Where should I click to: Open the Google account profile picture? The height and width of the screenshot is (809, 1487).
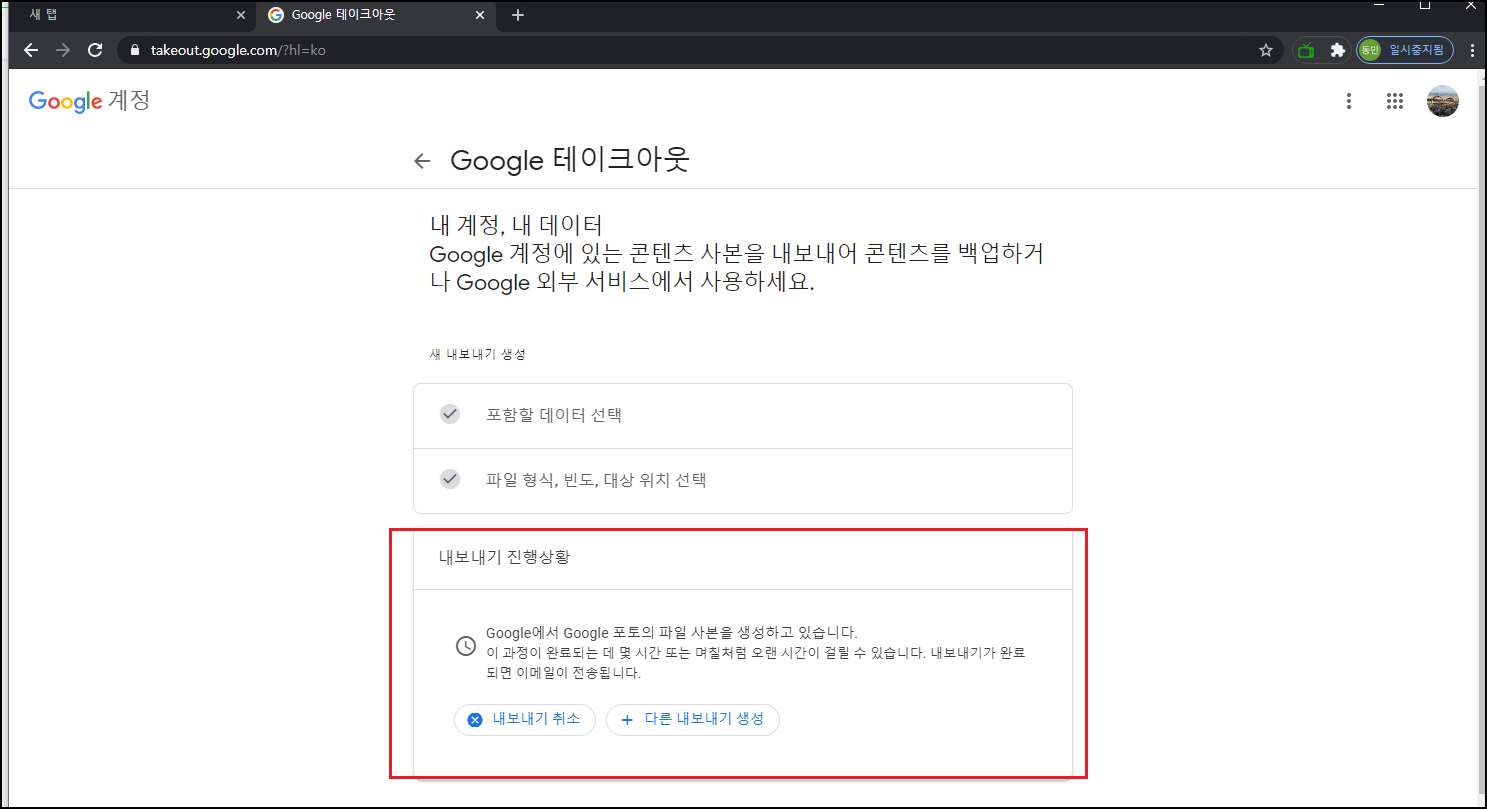pos(1442,101)
